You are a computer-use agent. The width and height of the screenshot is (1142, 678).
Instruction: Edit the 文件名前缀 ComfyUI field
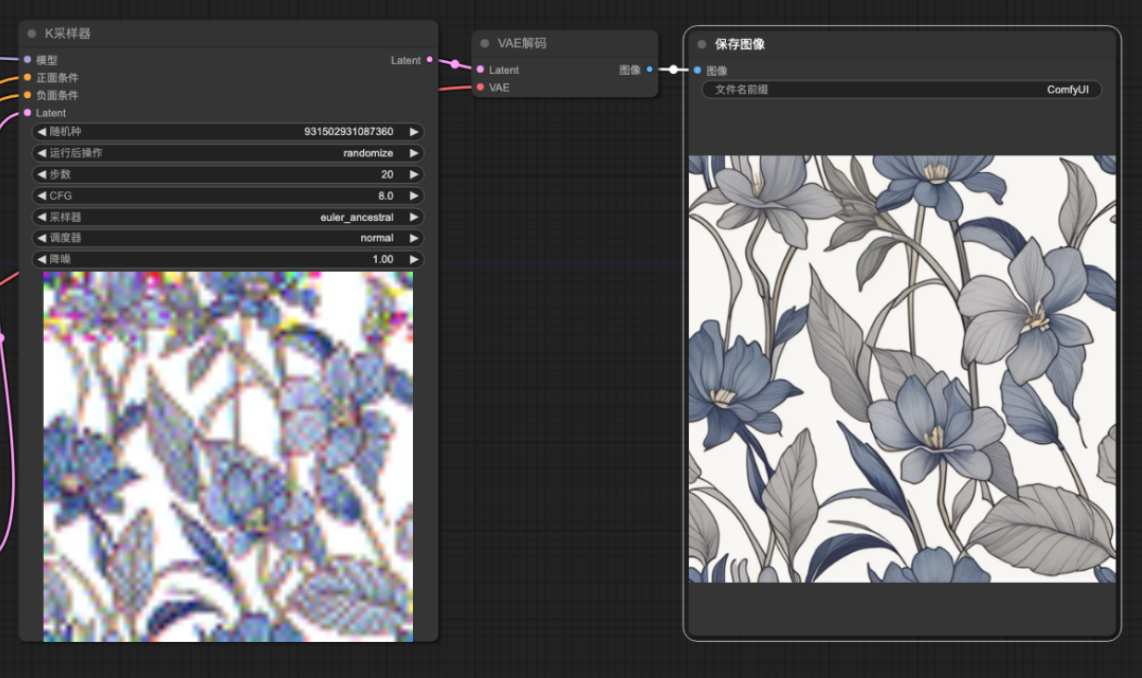click(902, 90)
